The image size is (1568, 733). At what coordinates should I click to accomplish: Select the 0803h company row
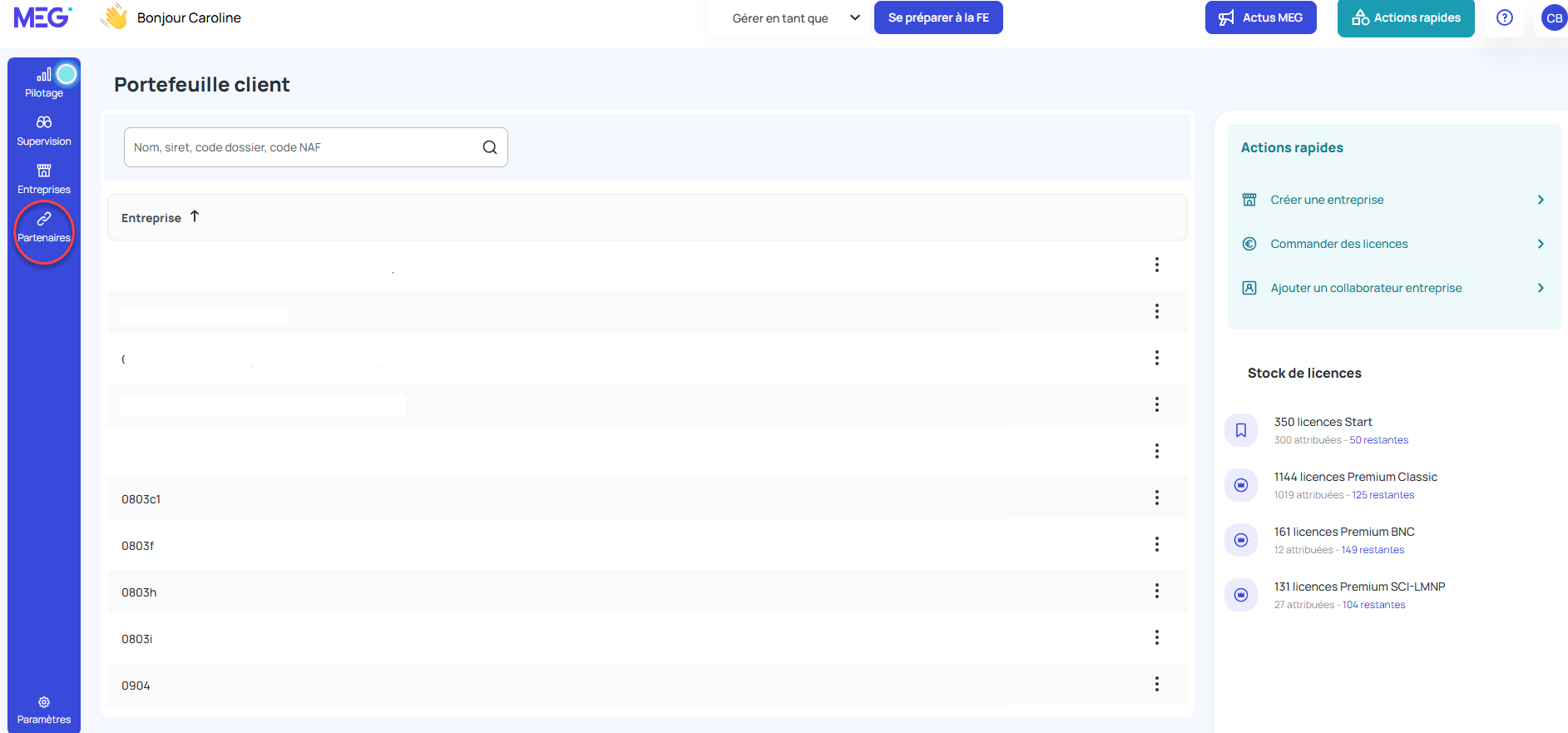point(647,592)
